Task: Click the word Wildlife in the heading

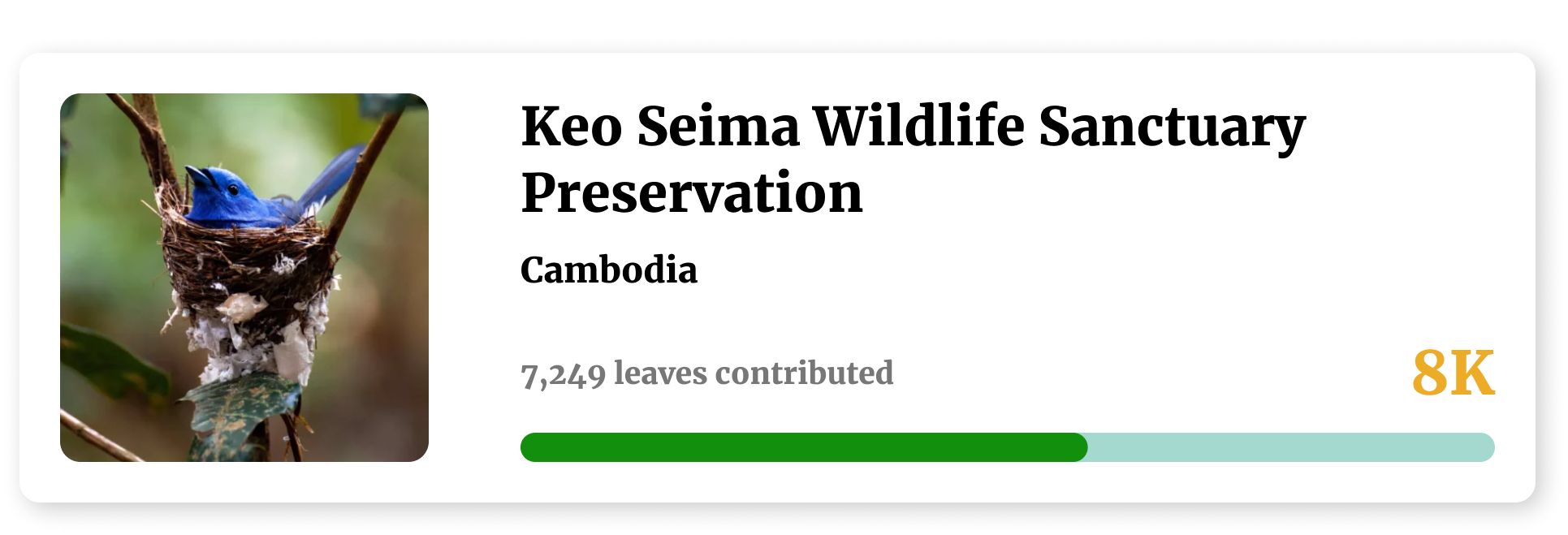Action: click(x=918, y=126)
